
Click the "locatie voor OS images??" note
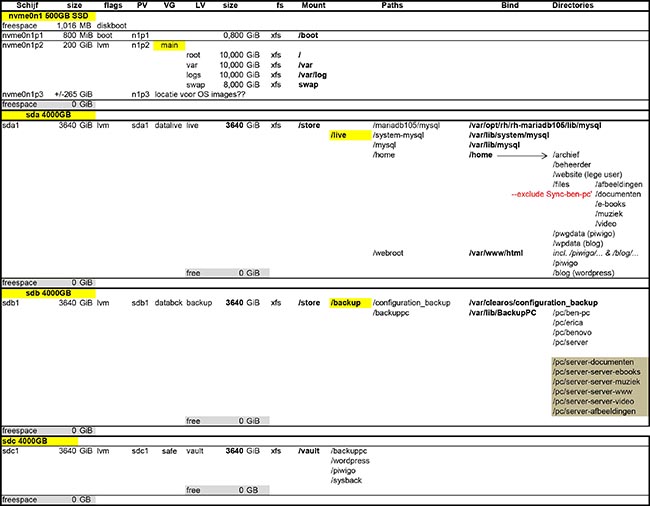(x=200, y=94)
